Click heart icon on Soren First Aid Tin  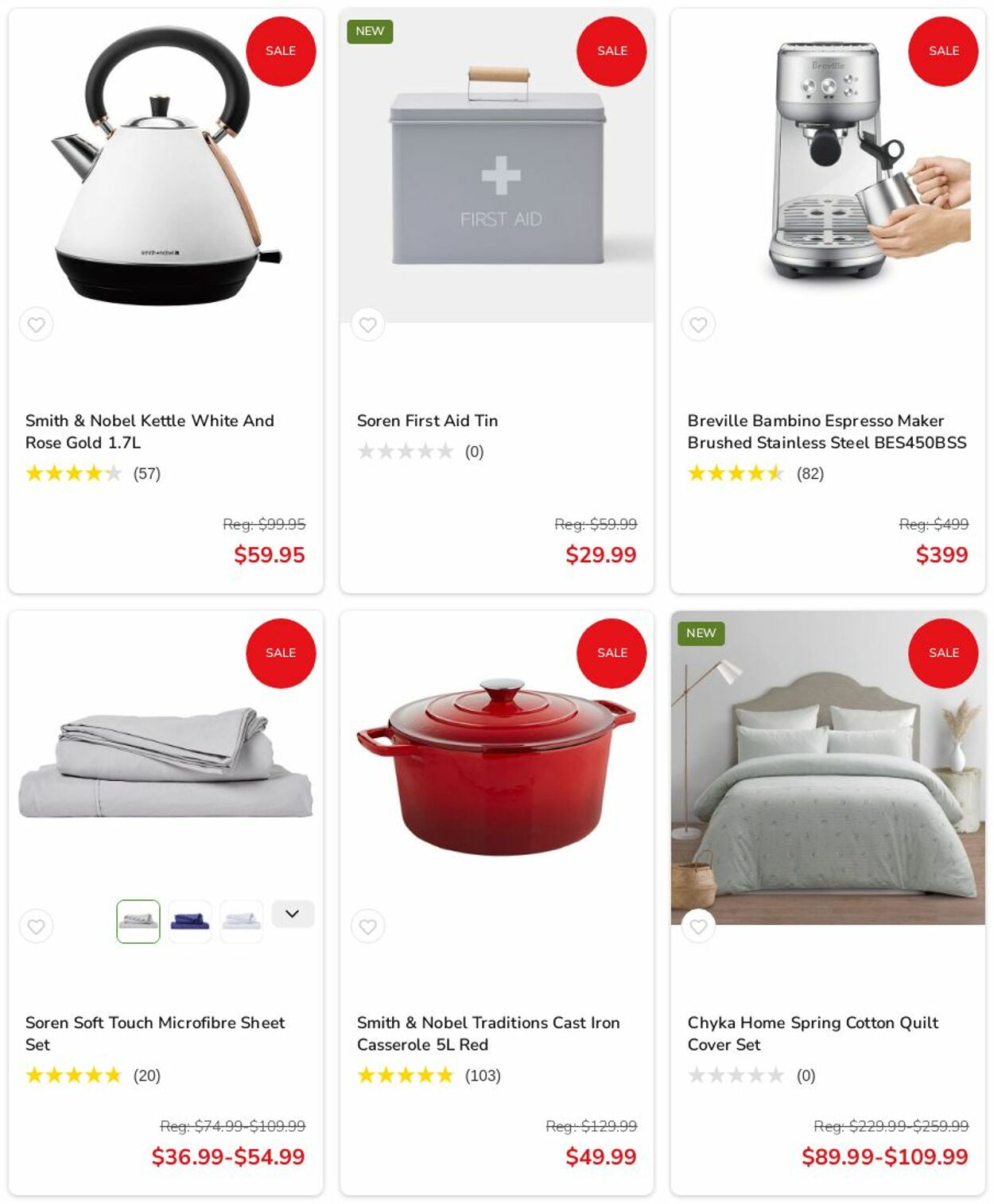pos(367,324)
